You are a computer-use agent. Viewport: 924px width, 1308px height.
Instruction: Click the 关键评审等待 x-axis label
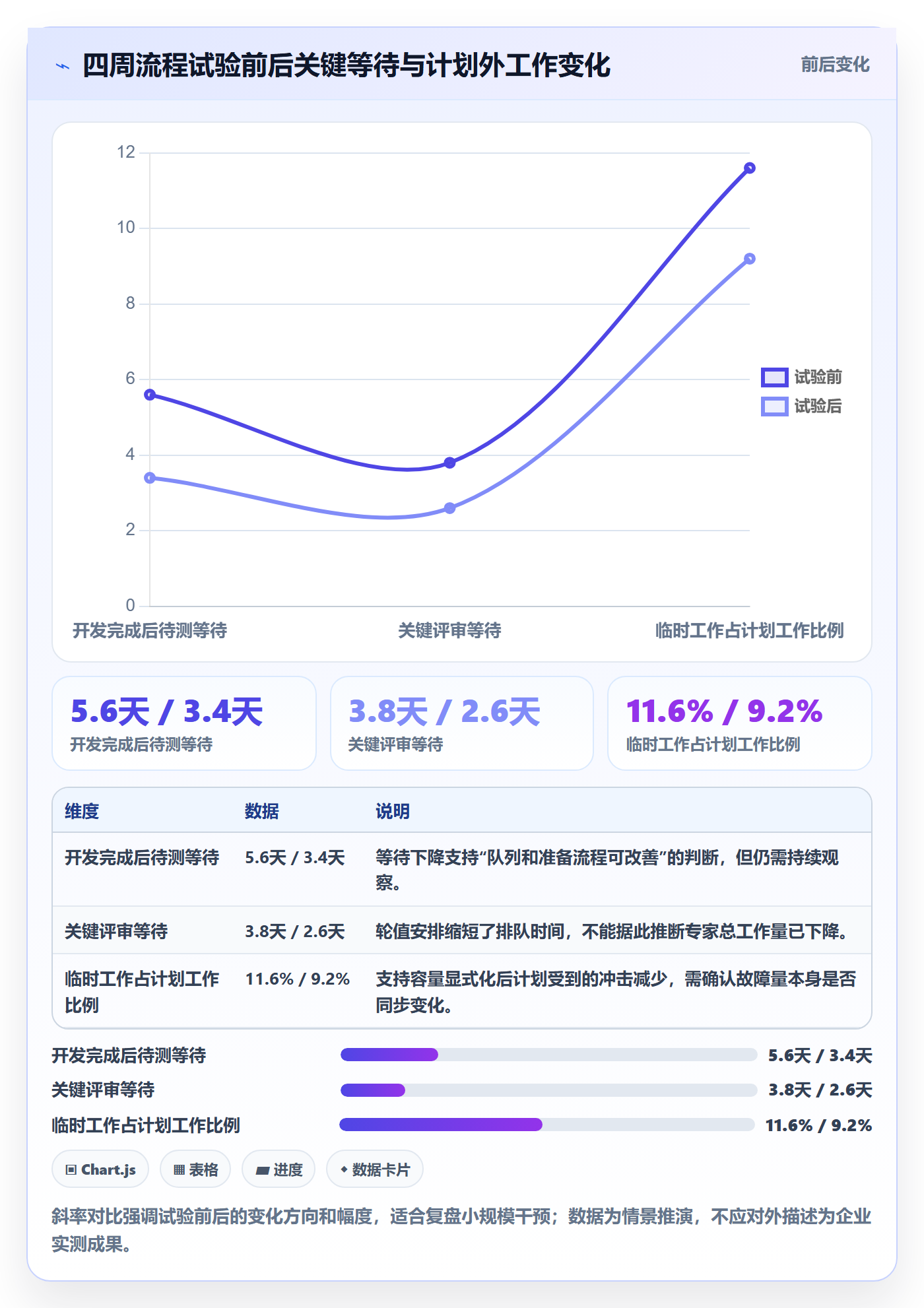(x=449, y=631)
